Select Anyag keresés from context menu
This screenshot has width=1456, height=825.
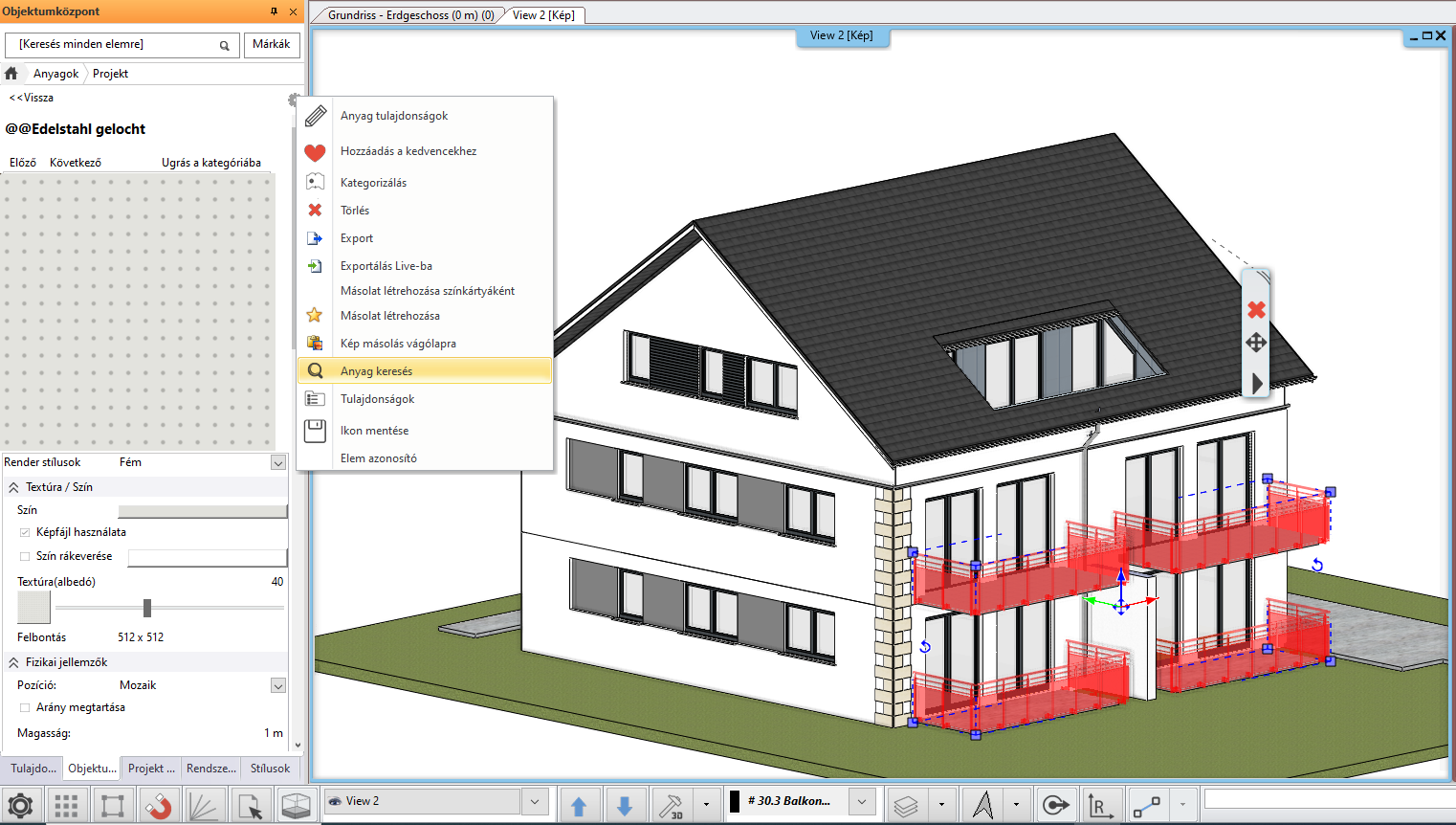click(377, 371)
